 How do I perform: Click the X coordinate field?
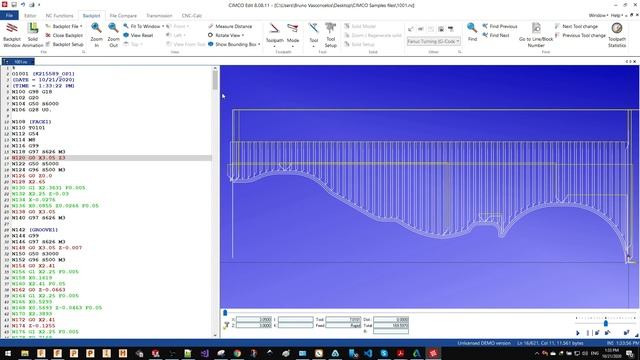(254, 320)
